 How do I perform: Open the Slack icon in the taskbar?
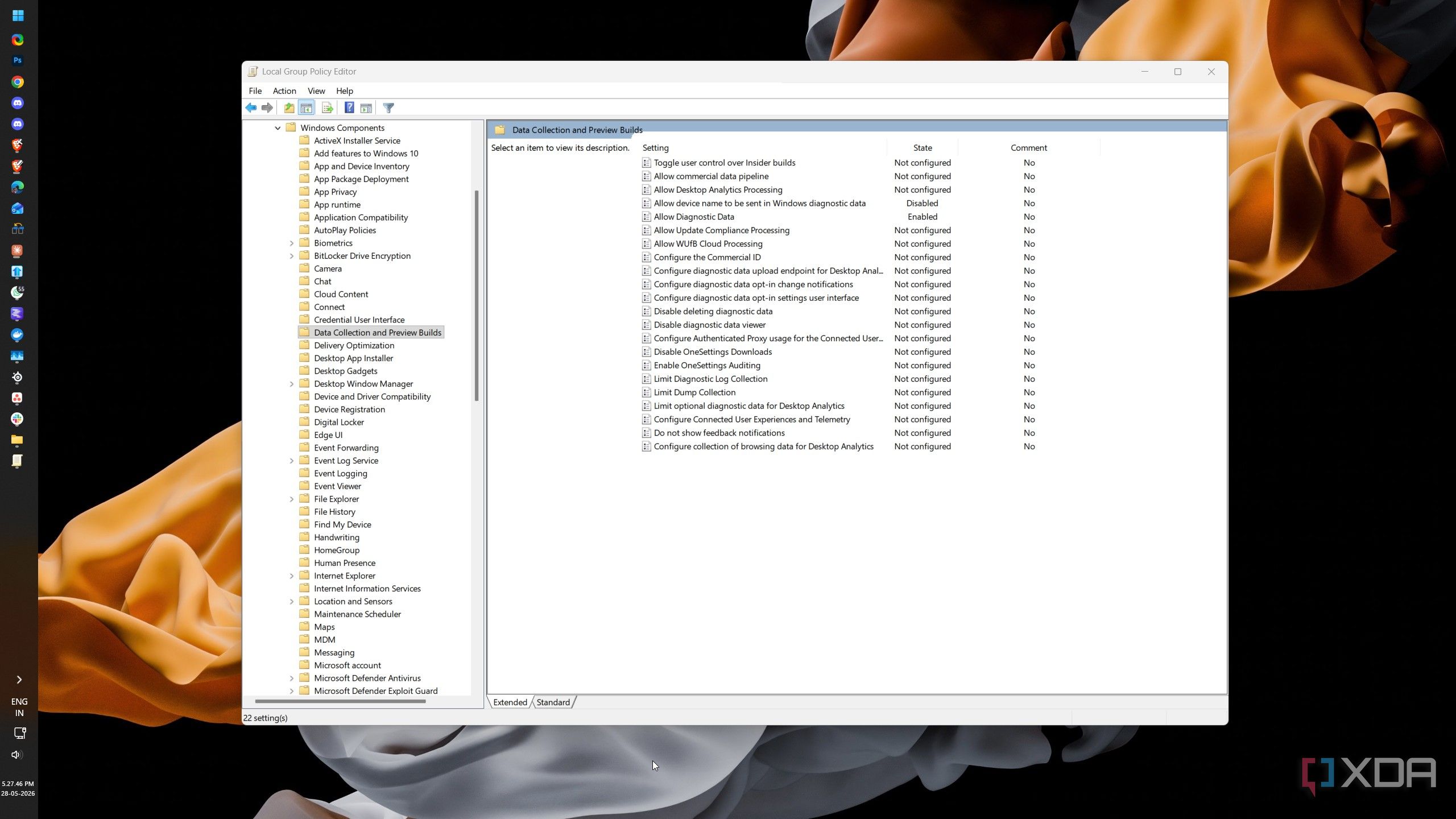[17, 419]
